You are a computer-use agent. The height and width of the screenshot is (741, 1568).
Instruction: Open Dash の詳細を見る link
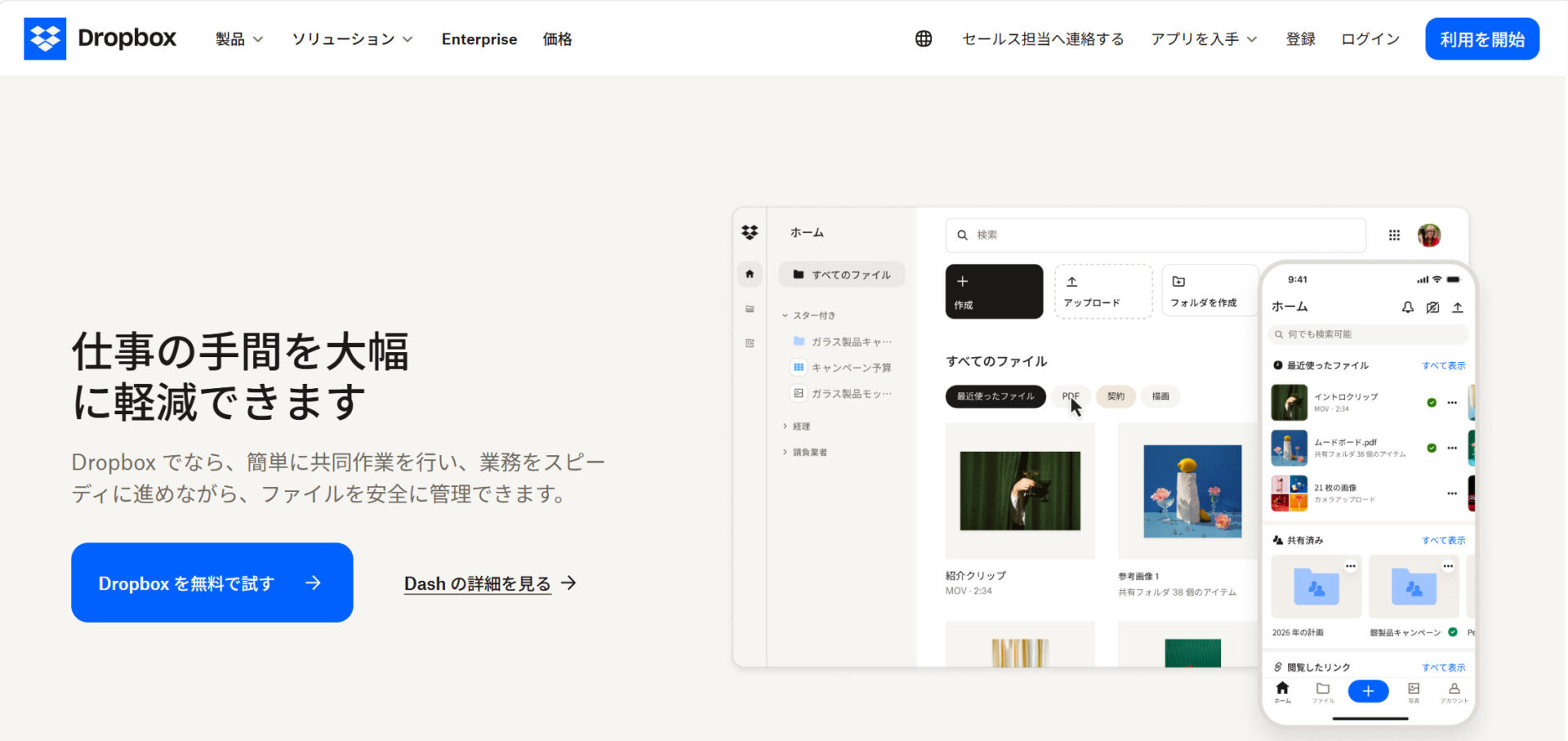[x=491, y=583]
